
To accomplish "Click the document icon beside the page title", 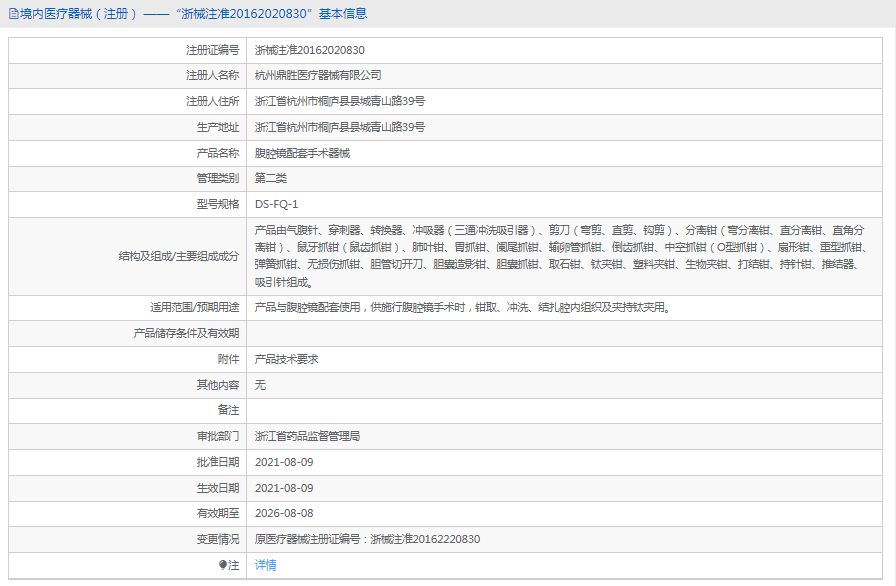I will 14,14.
